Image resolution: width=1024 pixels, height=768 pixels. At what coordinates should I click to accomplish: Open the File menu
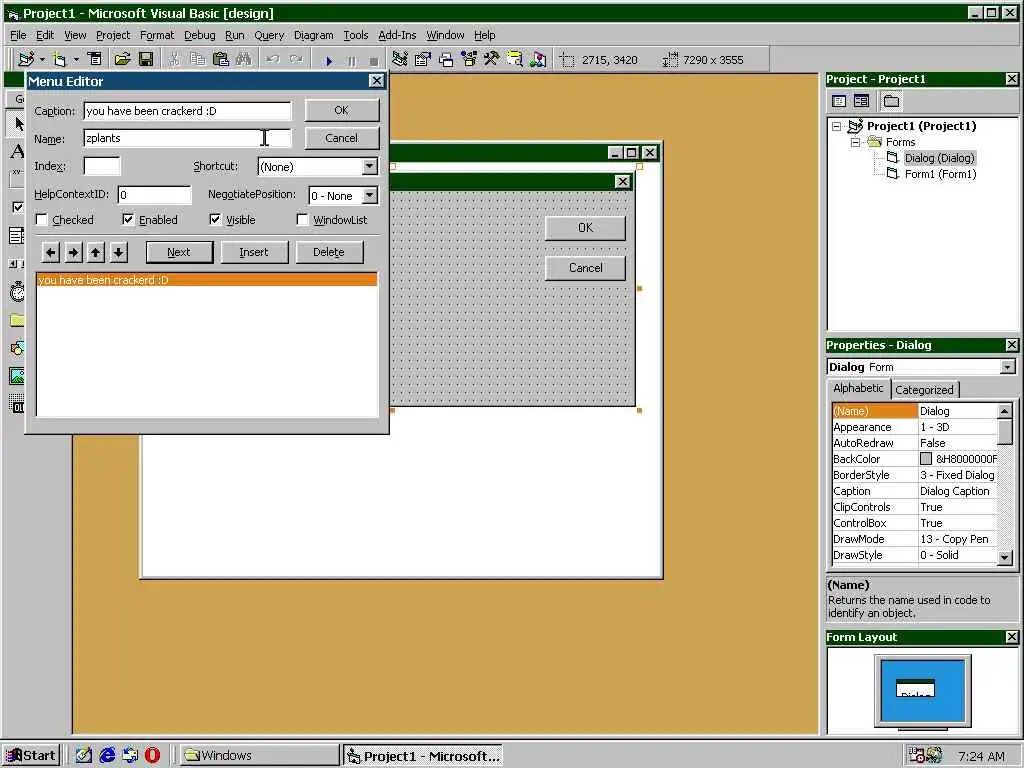point(18,35)
